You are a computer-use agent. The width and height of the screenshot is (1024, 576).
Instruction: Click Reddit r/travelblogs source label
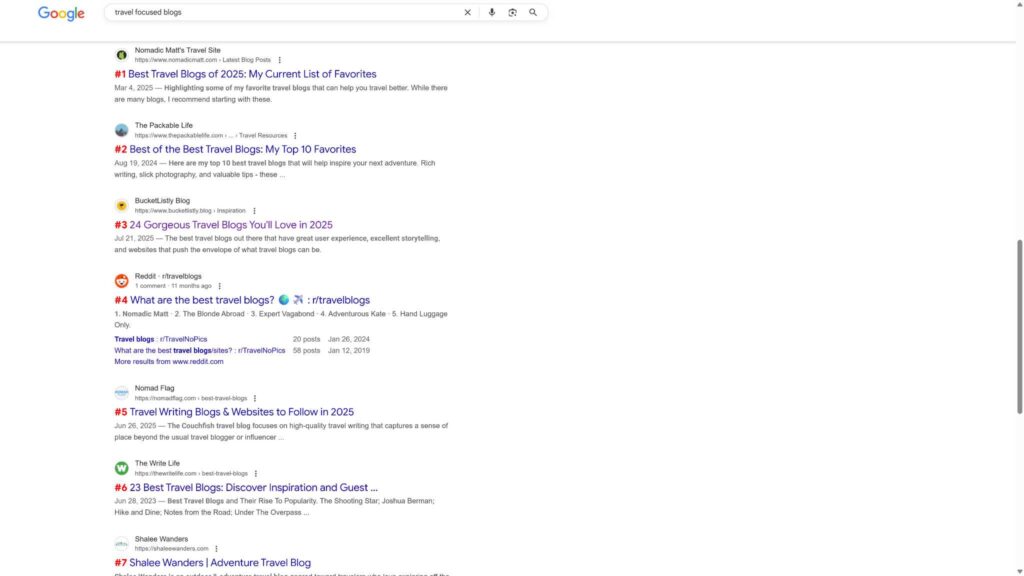point(168,276)
